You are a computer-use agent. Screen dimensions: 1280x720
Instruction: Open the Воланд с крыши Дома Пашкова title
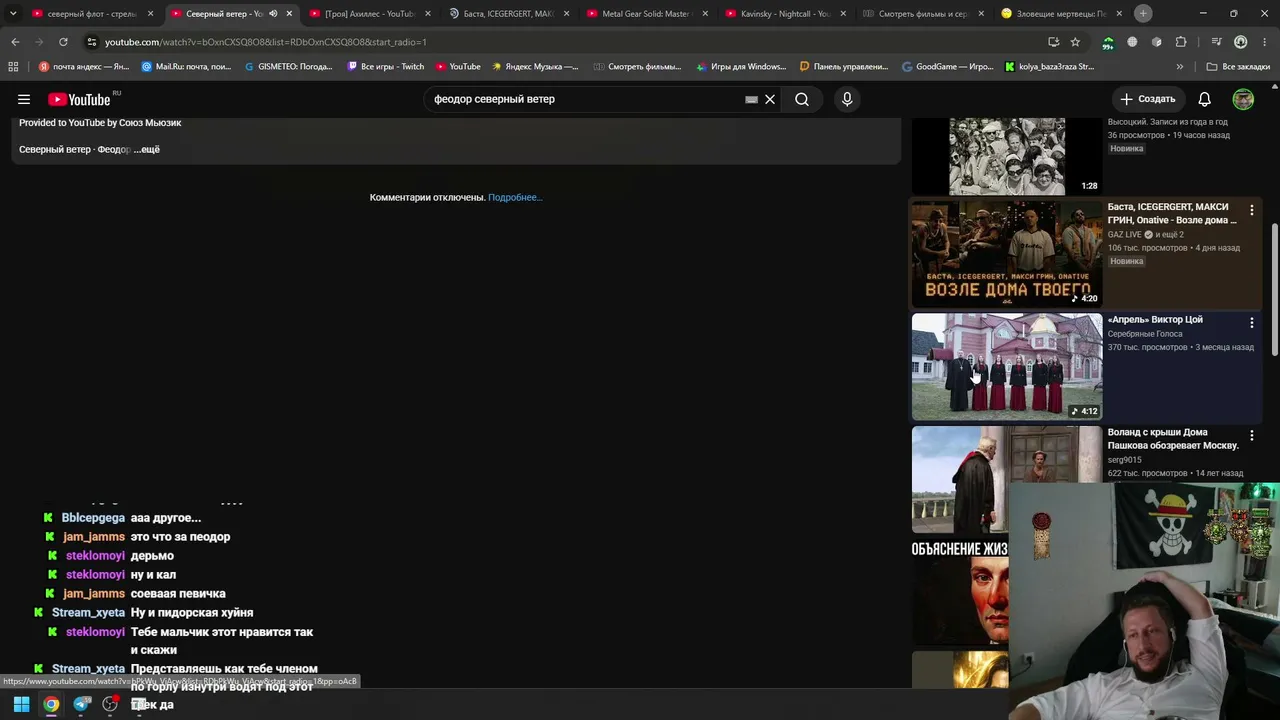[1173, 439]
